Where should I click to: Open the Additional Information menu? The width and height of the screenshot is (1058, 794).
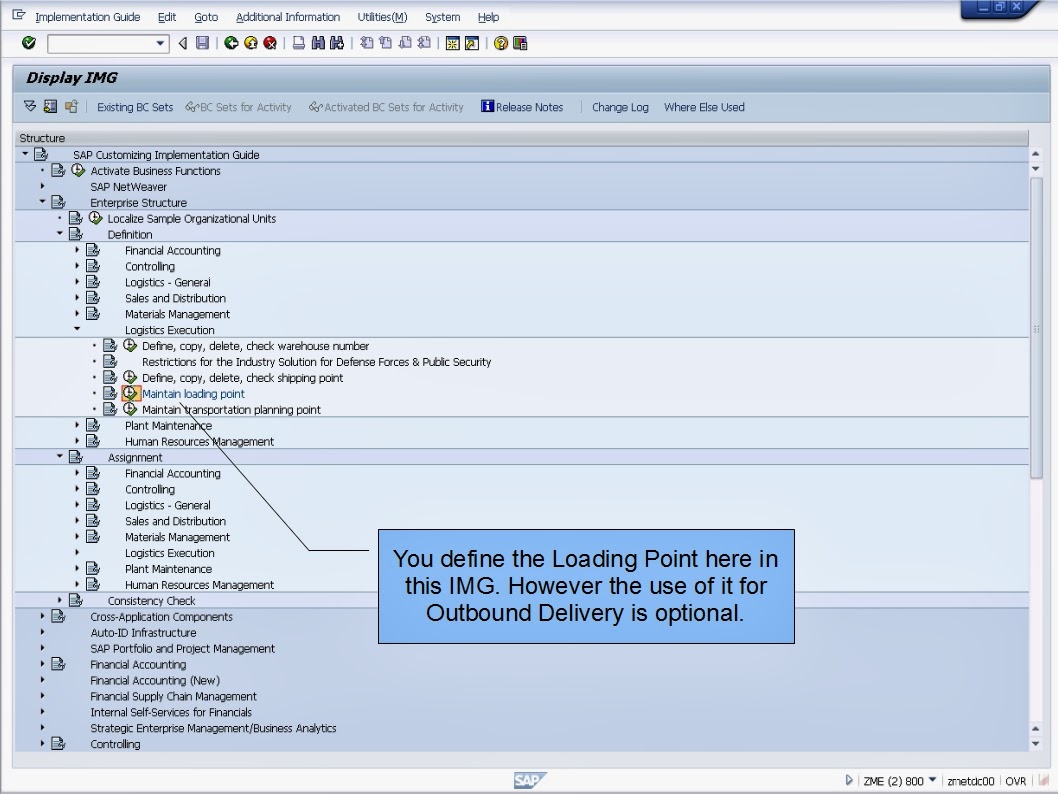288,17
